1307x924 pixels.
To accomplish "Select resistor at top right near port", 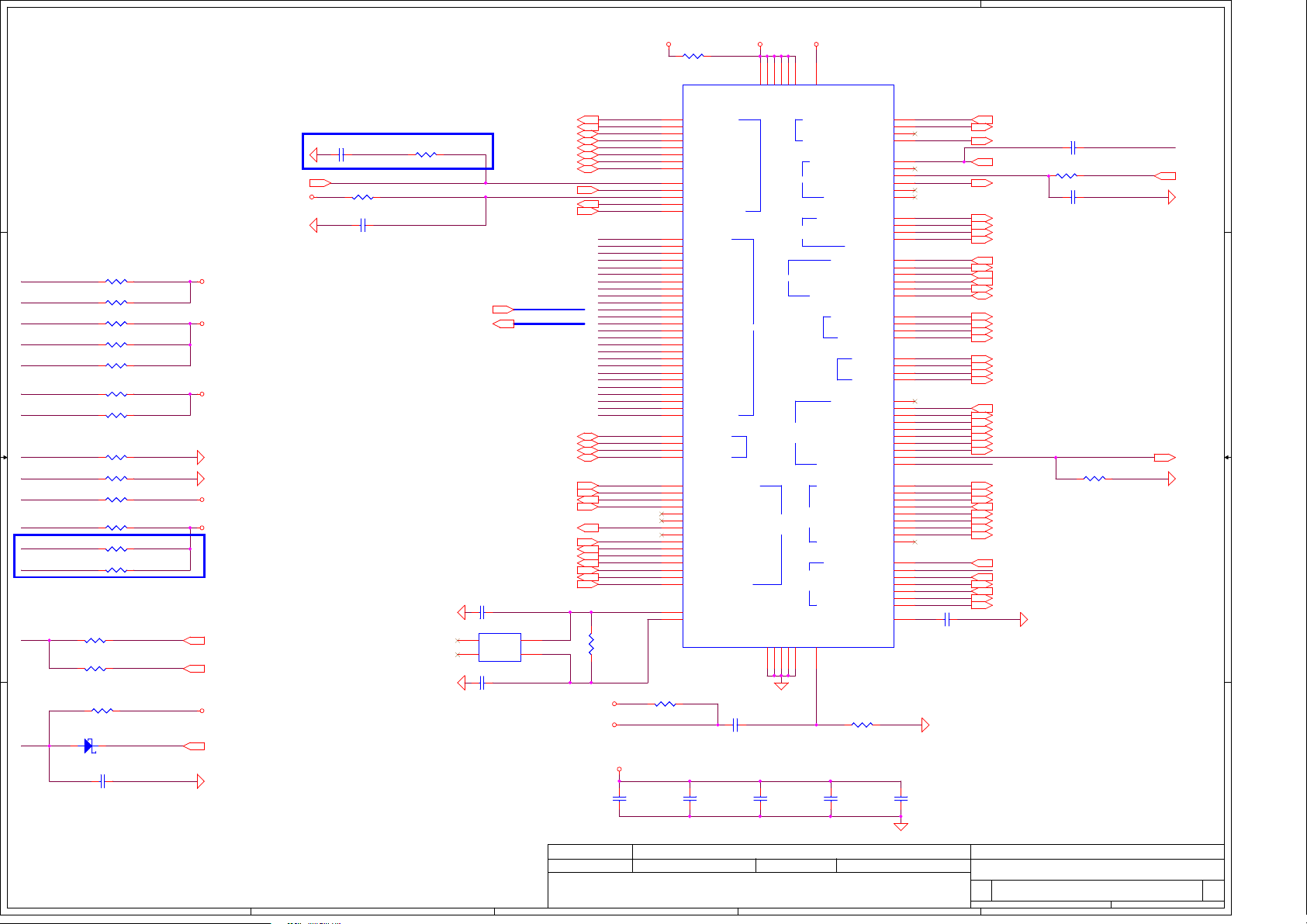I will (1067, 176).
